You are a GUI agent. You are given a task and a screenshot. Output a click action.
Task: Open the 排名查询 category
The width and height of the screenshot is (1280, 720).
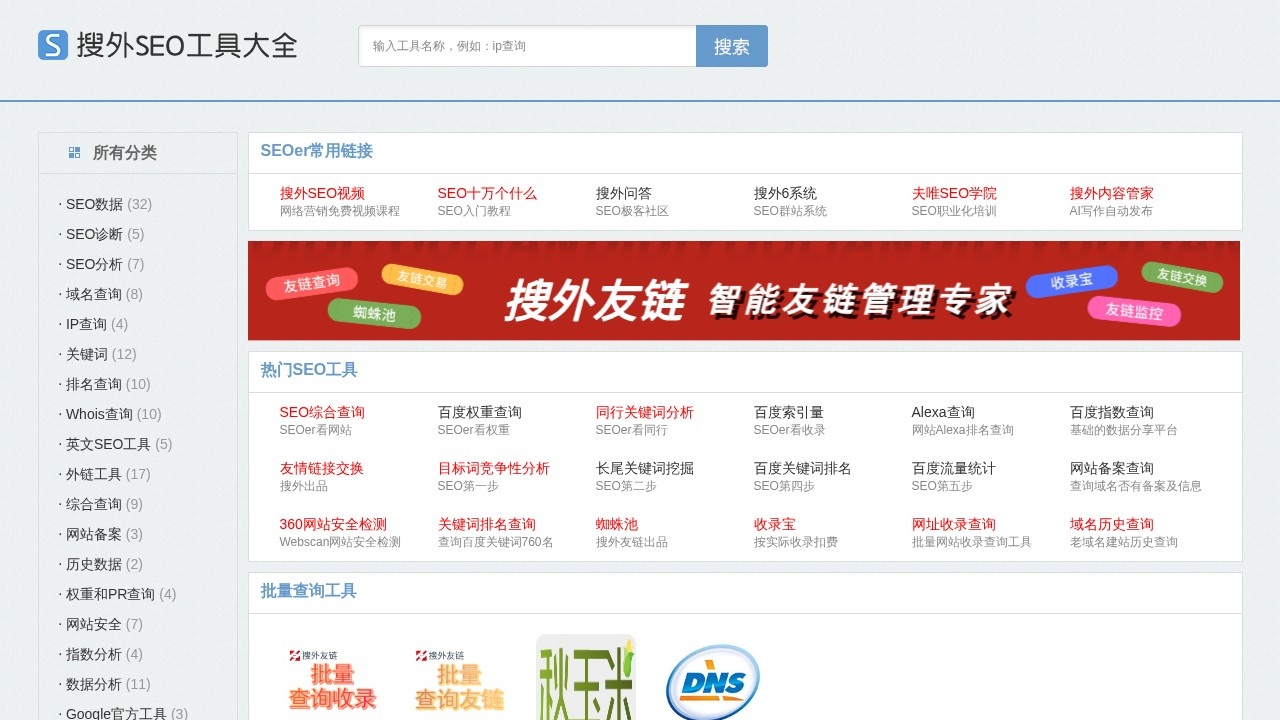coord(94,384)
